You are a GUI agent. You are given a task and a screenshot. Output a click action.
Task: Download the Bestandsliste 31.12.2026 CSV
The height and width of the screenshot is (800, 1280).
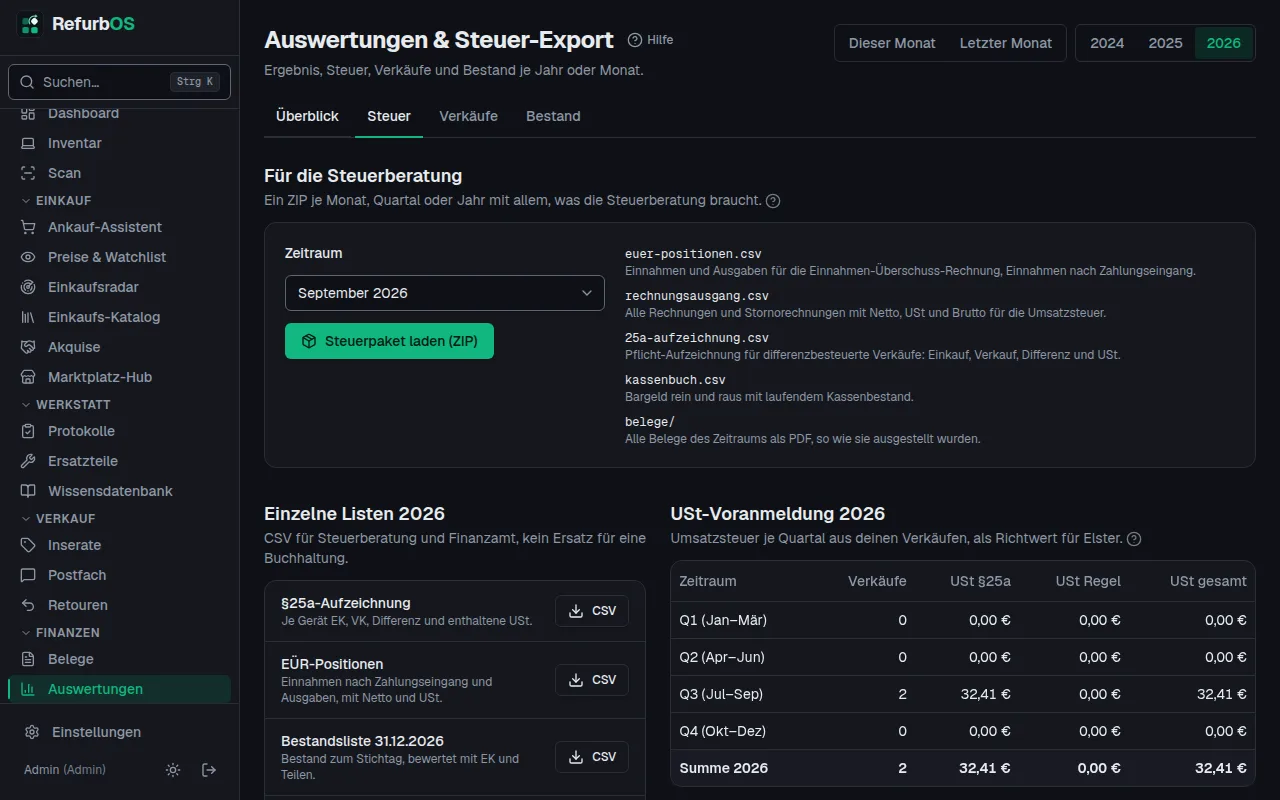click(x=592, y=757)
